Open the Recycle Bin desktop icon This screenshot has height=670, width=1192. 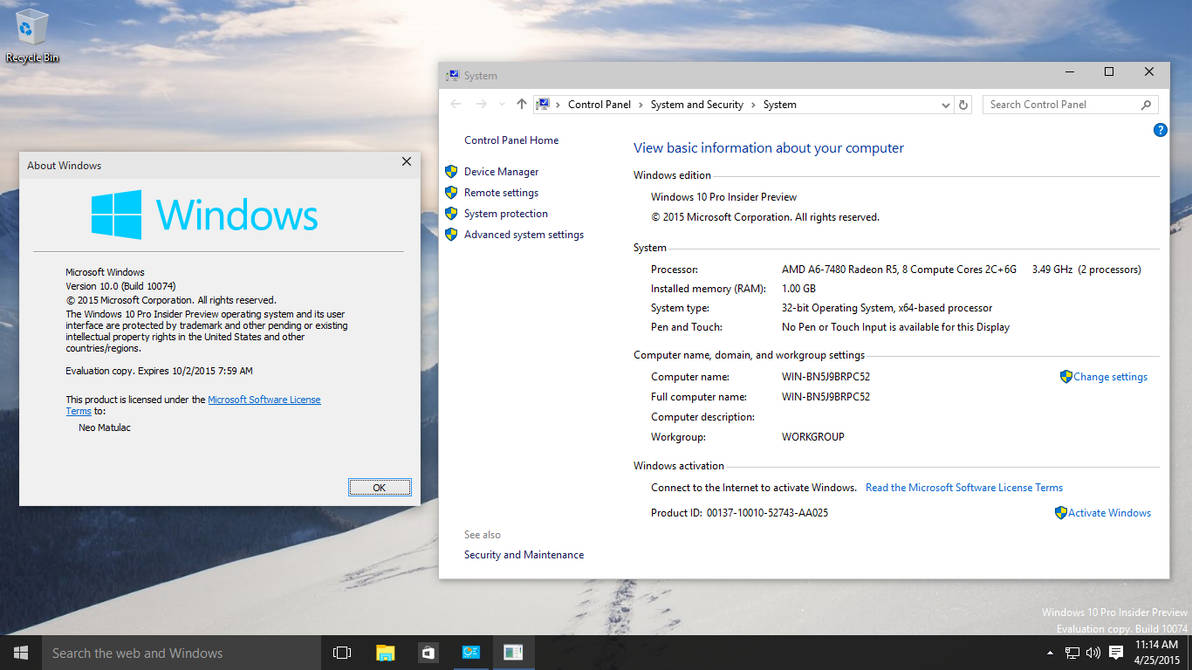tap(31, 35)
